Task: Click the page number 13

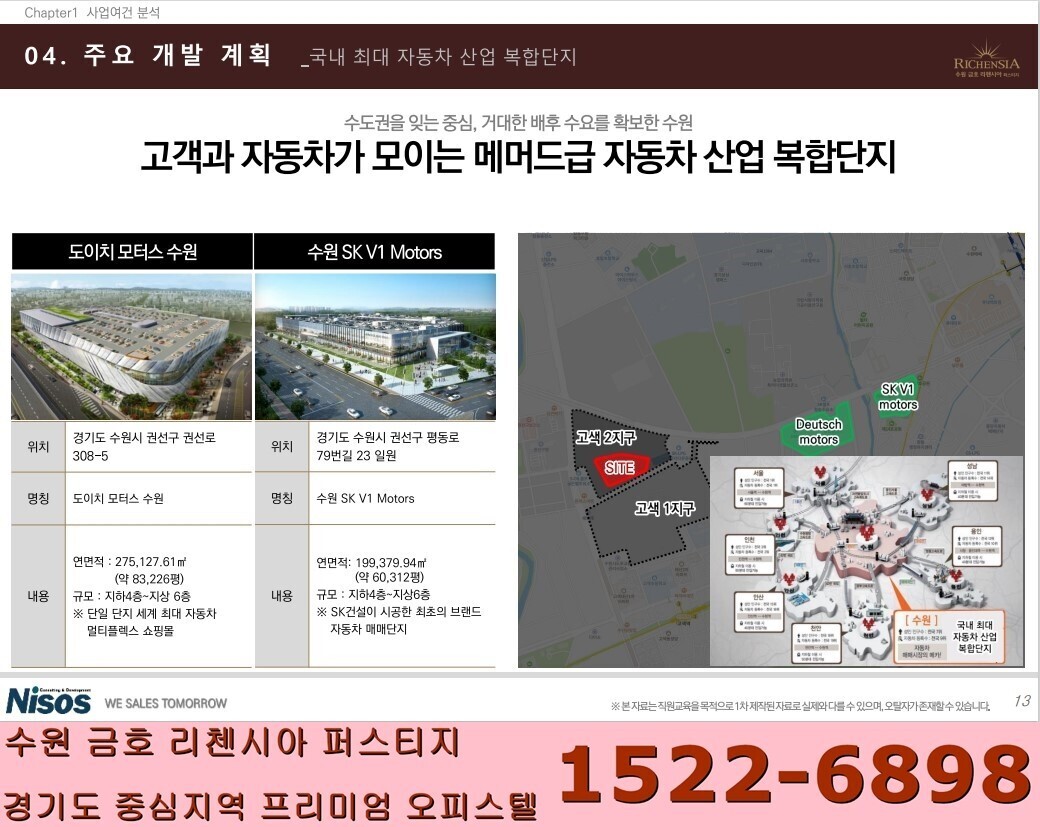Action: [1021, 701]
